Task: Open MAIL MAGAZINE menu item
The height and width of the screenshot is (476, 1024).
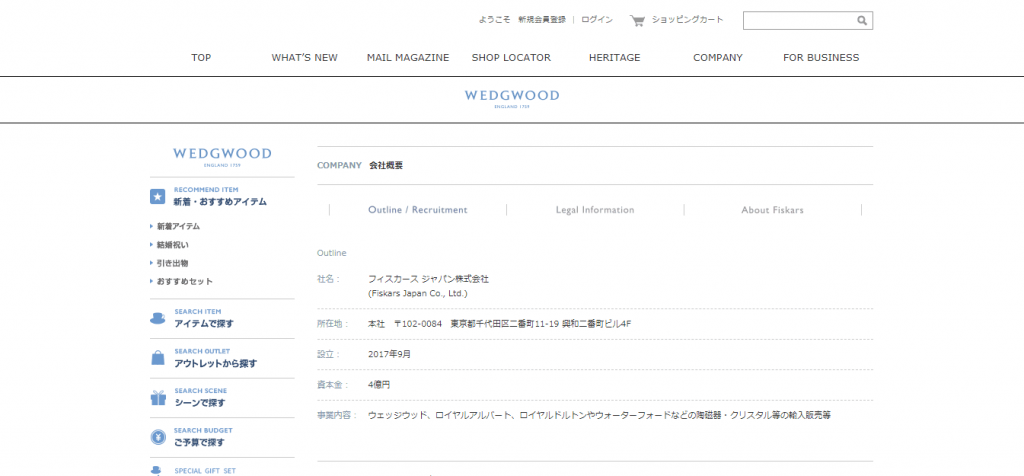Action: tap(408, 57)
